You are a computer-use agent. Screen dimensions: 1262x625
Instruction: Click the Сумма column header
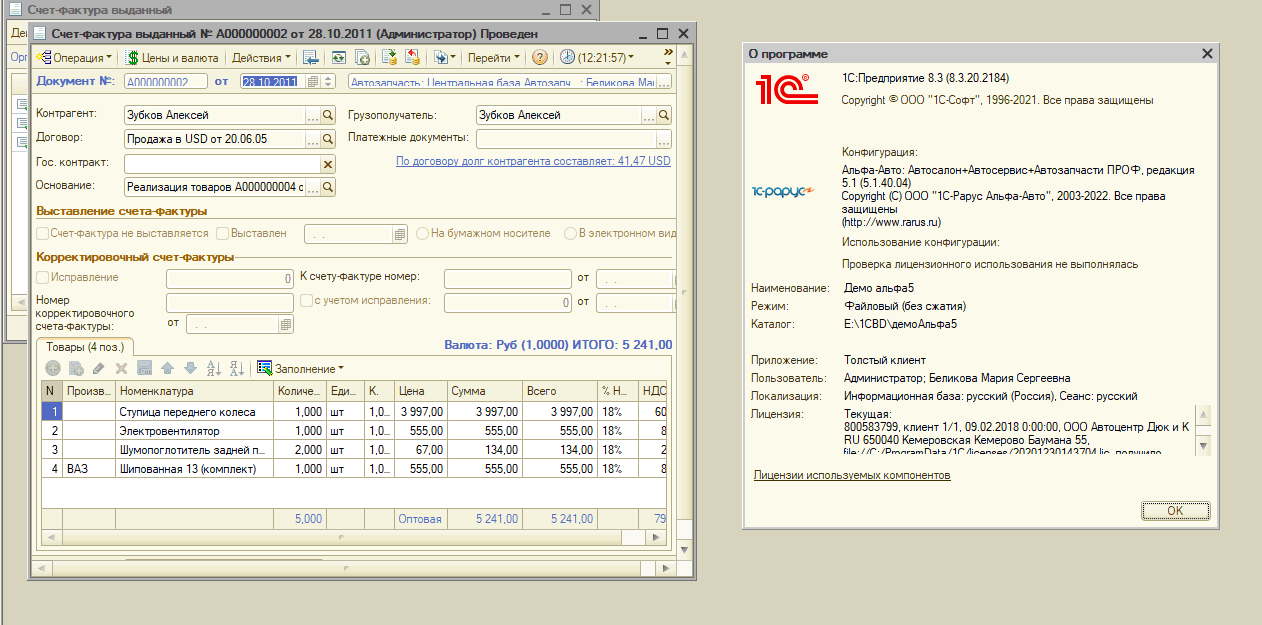click(484, 391)
